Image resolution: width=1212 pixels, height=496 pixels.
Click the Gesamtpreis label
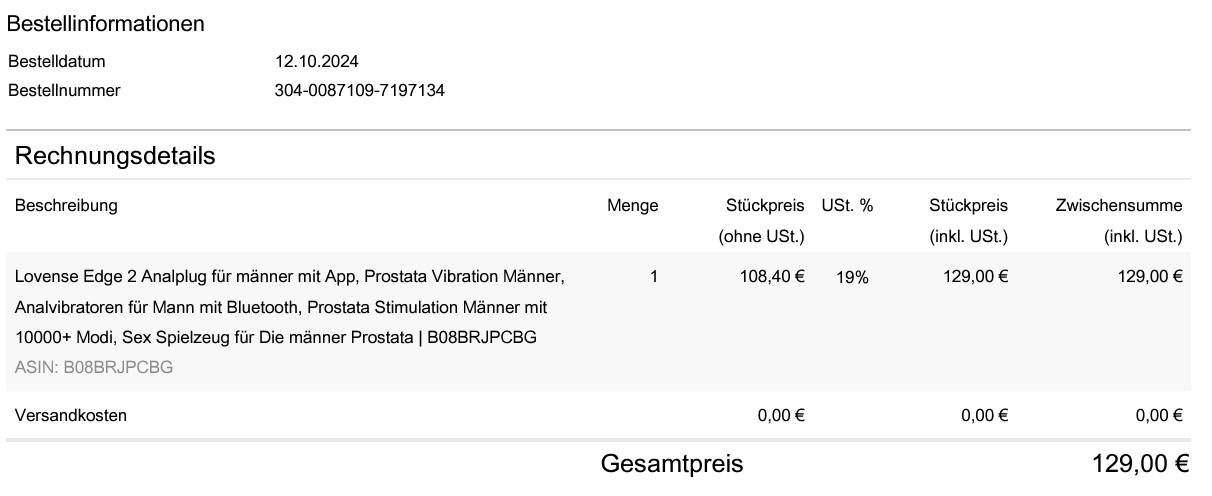(671, 465)
